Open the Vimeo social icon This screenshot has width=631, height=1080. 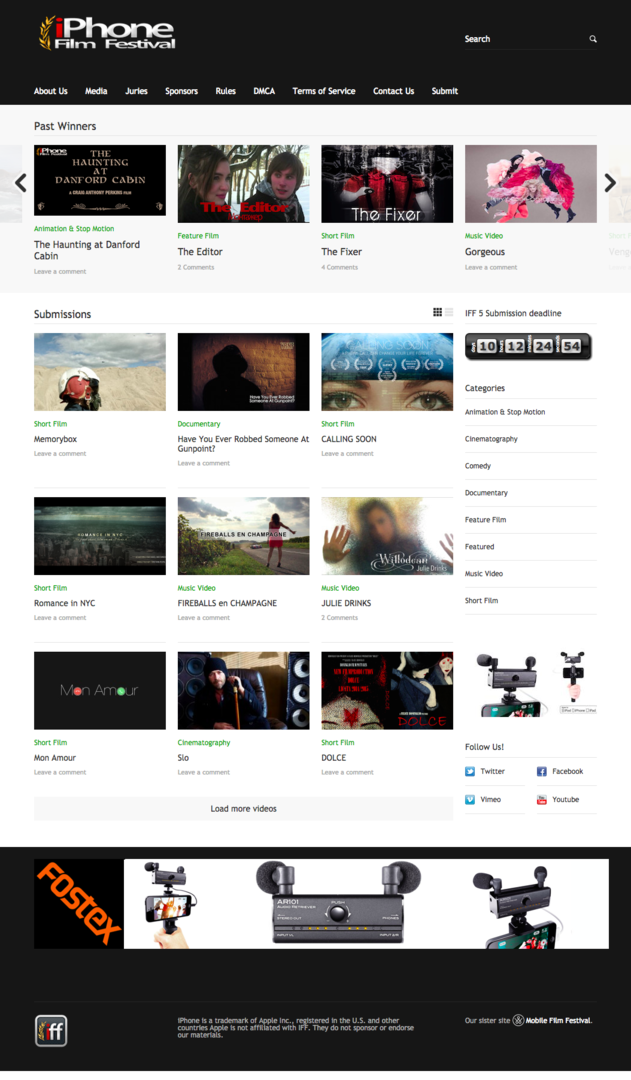coord(470,800)
